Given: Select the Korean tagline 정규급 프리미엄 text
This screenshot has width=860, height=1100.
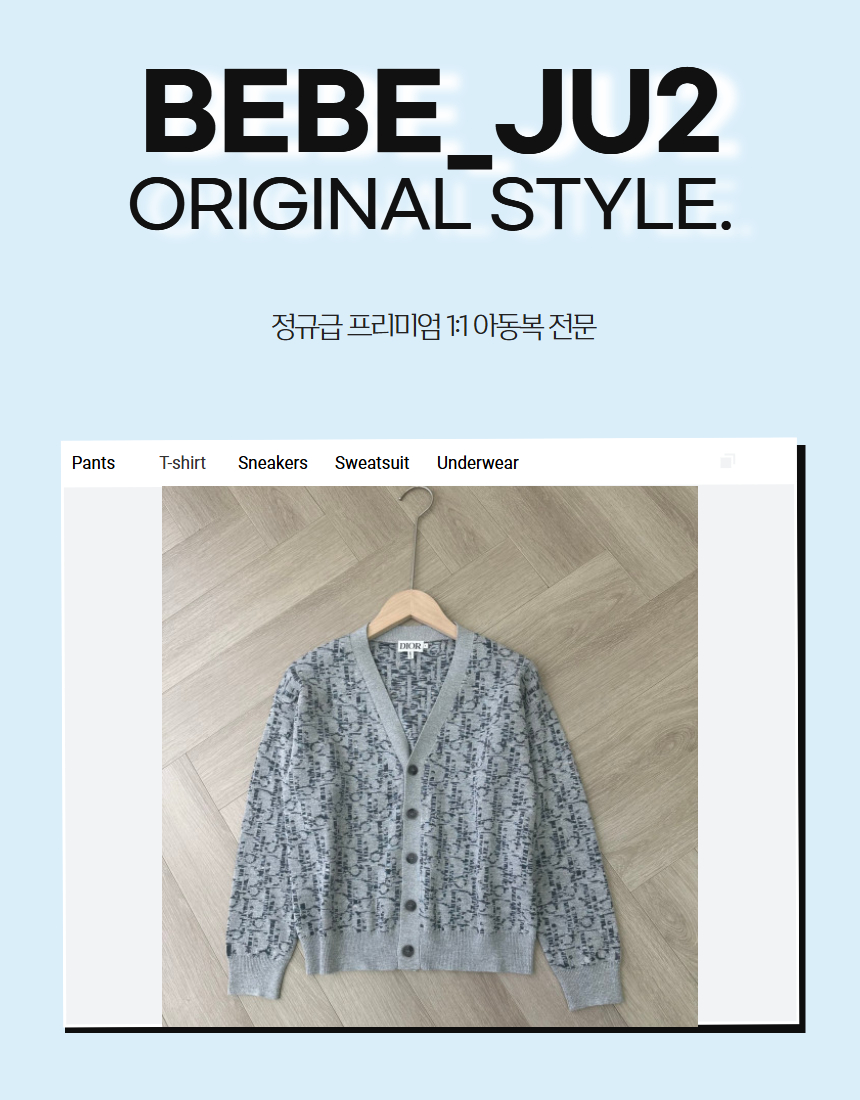Looking at the screenshot, I should 358,326.
